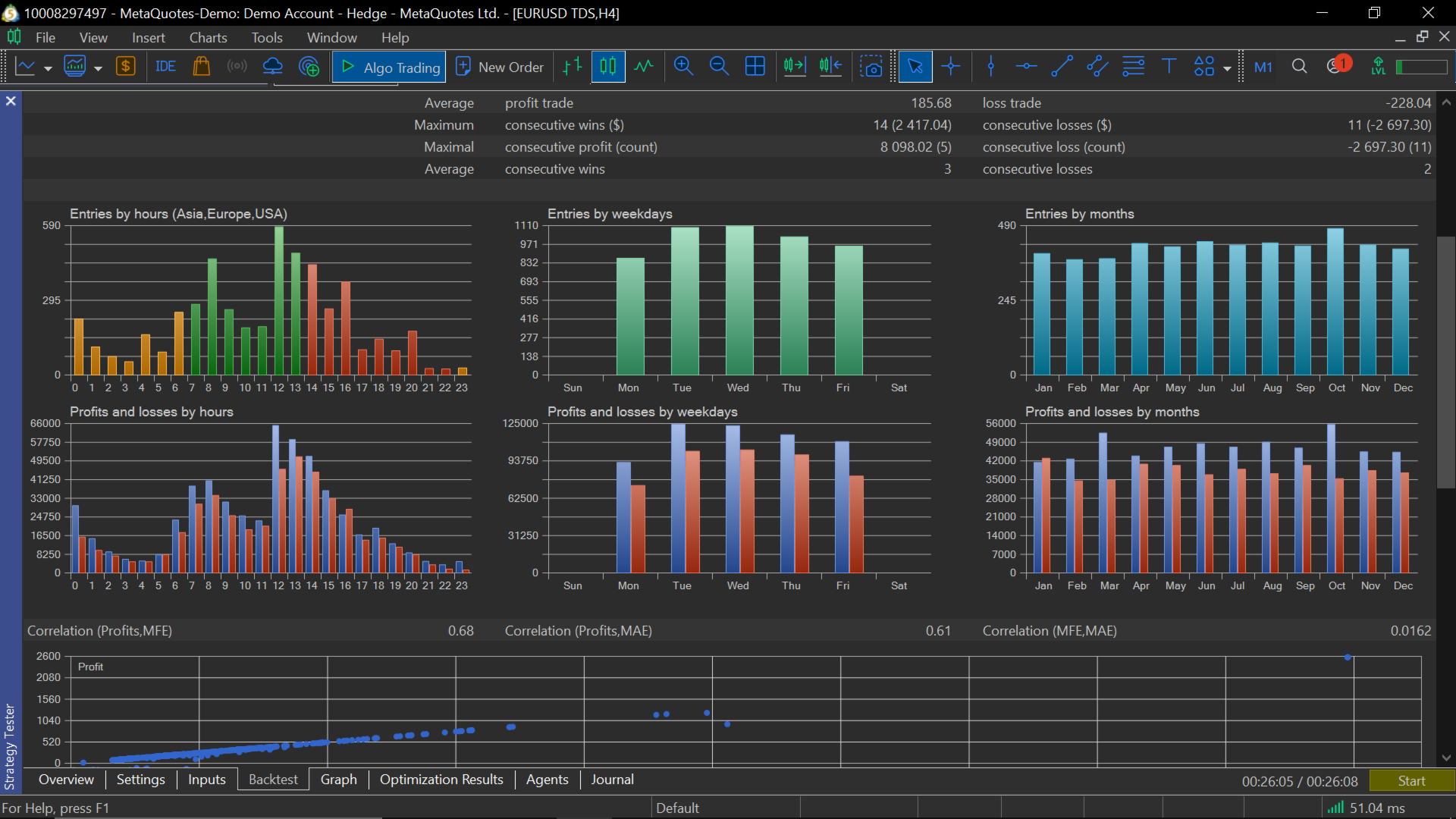Switch to the Optimization Results tab

tap(441, 780)
